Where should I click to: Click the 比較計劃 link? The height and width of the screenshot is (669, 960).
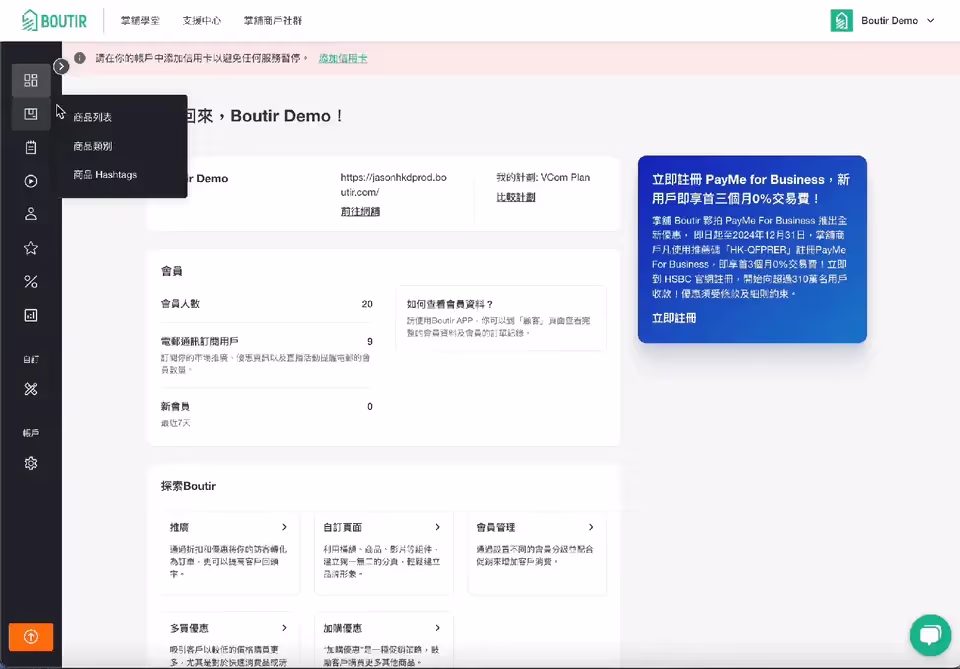516,197
